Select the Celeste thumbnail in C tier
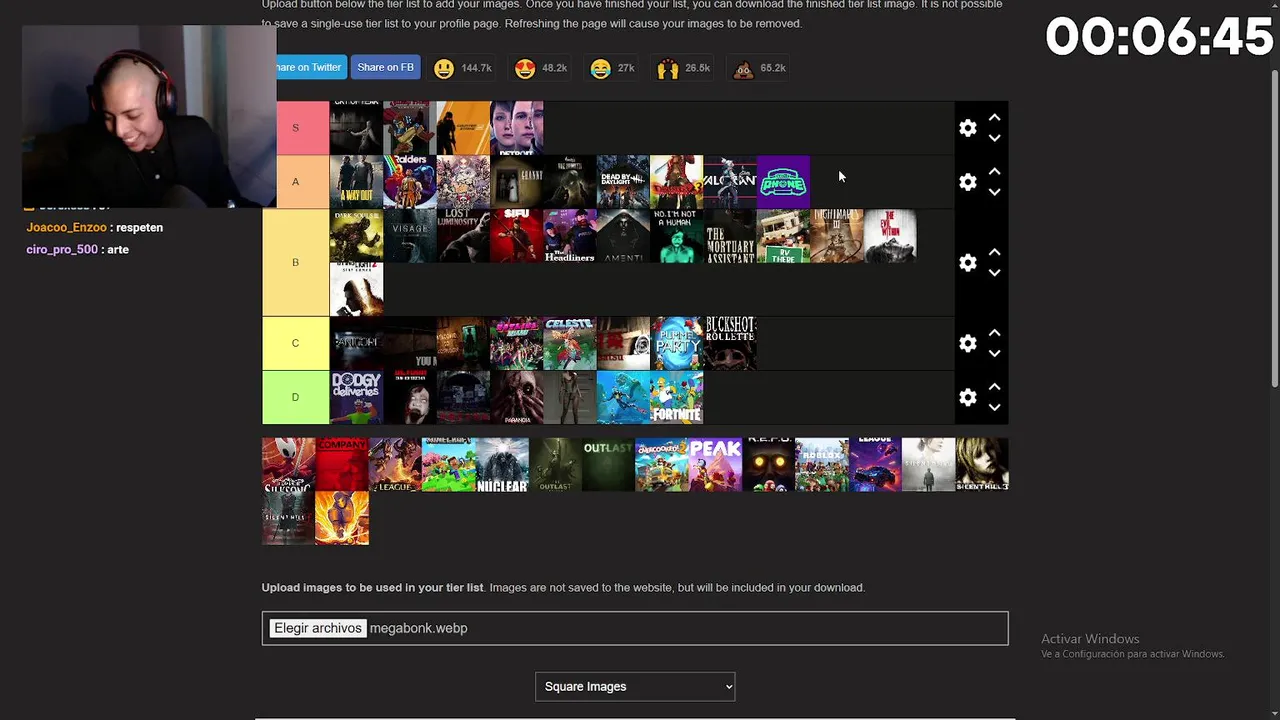The width and height of the screenshot is (1280, 720). (570, 343)
